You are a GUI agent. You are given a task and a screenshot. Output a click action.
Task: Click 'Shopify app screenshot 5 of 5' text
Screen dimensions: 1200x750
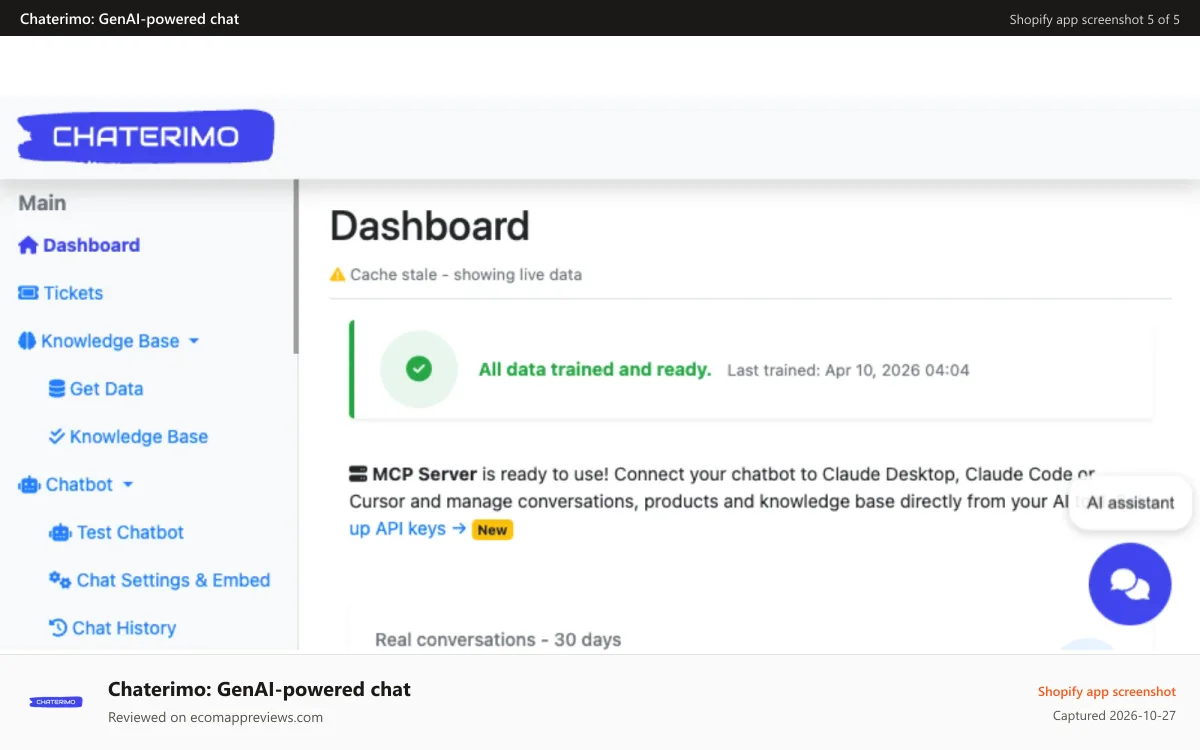[1095, 19]
